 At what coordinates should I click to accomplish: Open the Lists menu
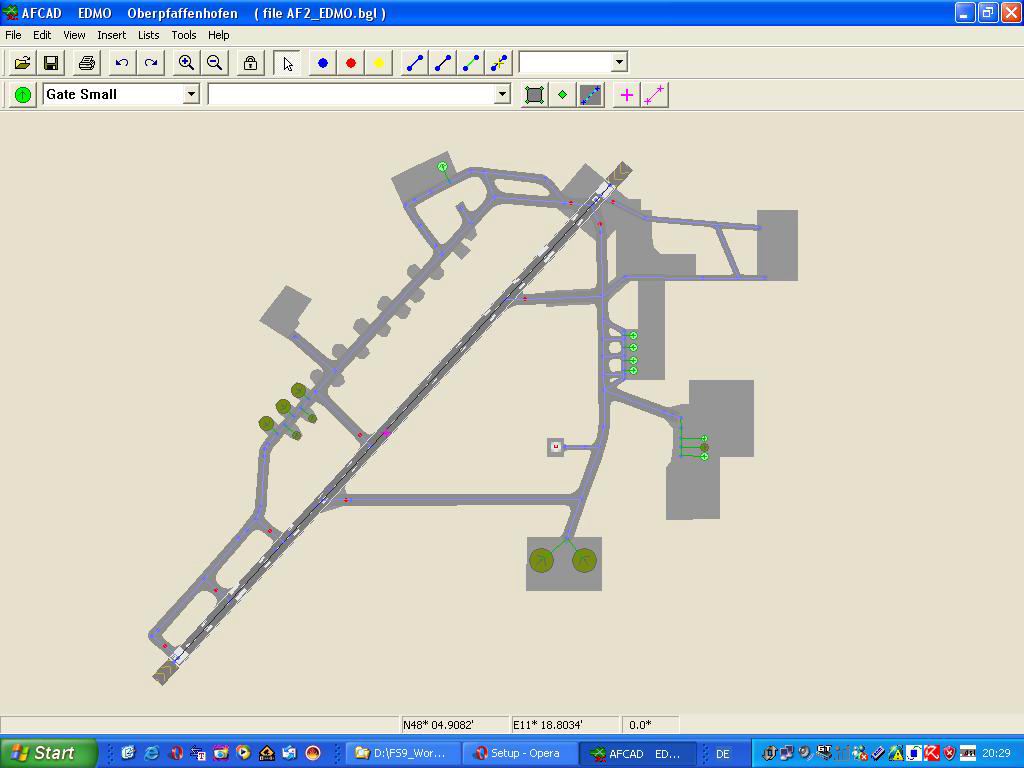tap(148, 35)
